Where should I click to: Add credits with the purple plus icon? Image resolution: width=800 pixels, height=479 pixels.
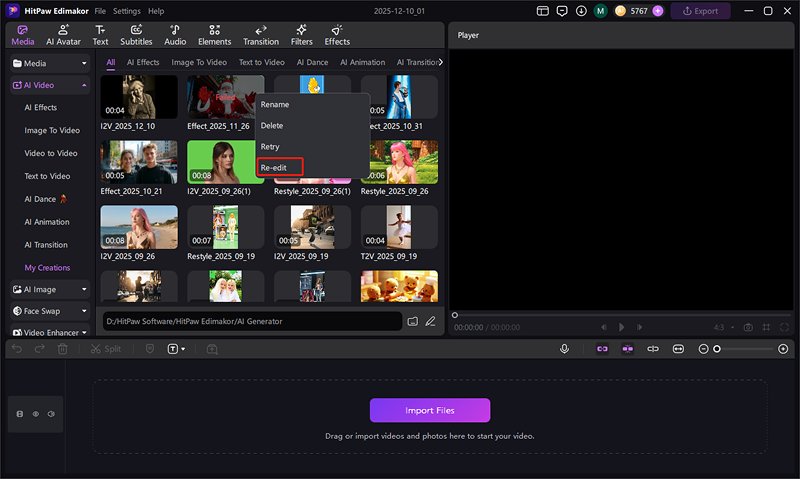click(658, 11)
